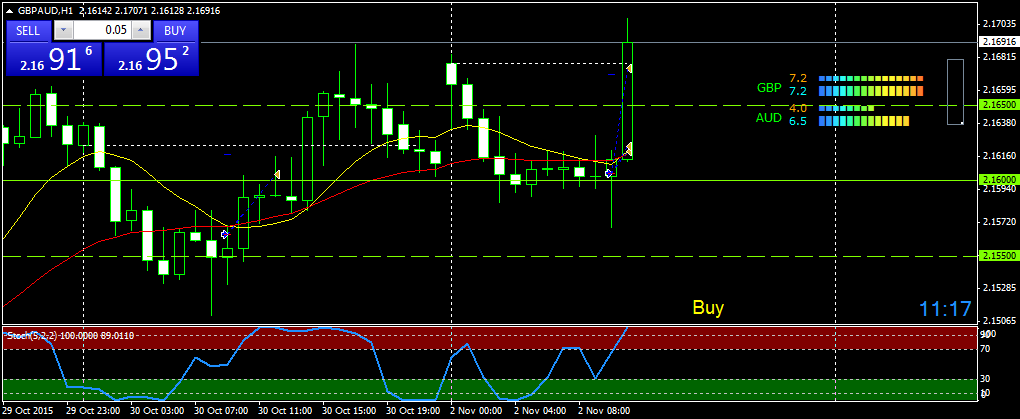Image resolution: width=1020 pixels, height=419 pixels.
Task: Click the green 2.16500 level label
Action: 1000,105
